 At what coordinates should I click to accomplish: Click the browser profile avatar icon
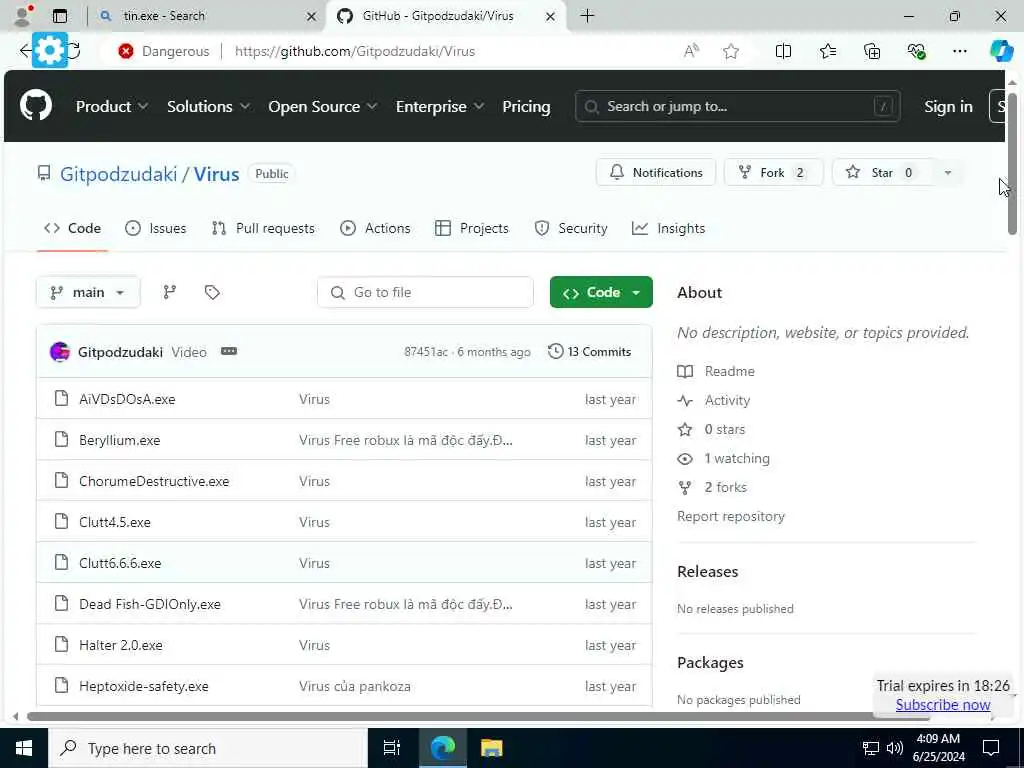(22, 16)
